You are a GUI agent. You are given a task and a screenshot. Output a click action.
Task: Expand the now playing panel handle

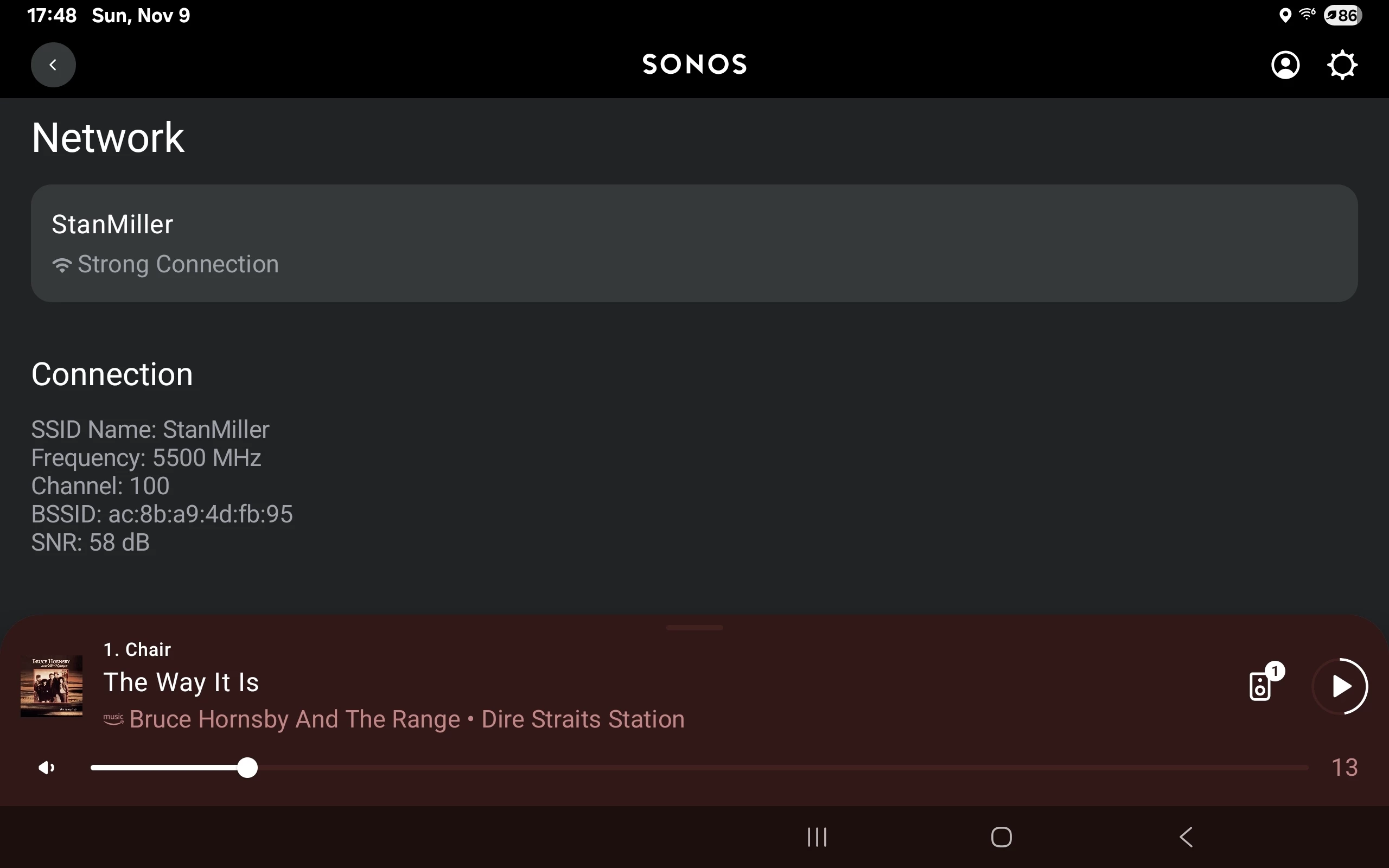(694, 628)
